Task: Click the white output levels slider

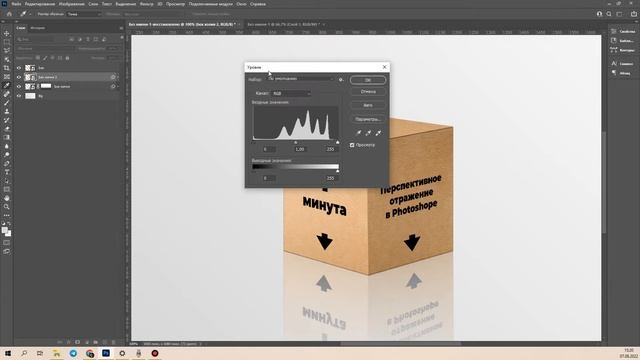Action: pyautogui.click(x=338, y=171)
